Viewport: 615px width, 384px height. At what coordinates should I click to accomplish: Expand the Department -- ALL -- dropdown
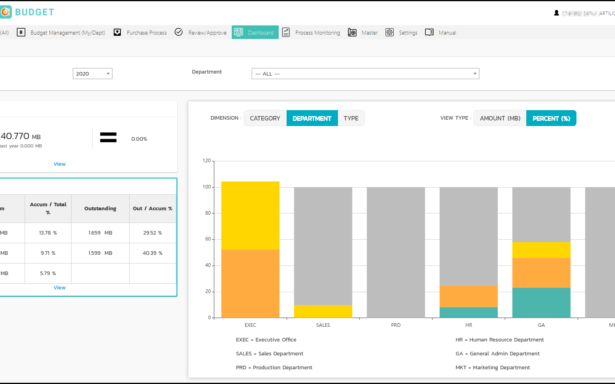(x=365, y=73)
